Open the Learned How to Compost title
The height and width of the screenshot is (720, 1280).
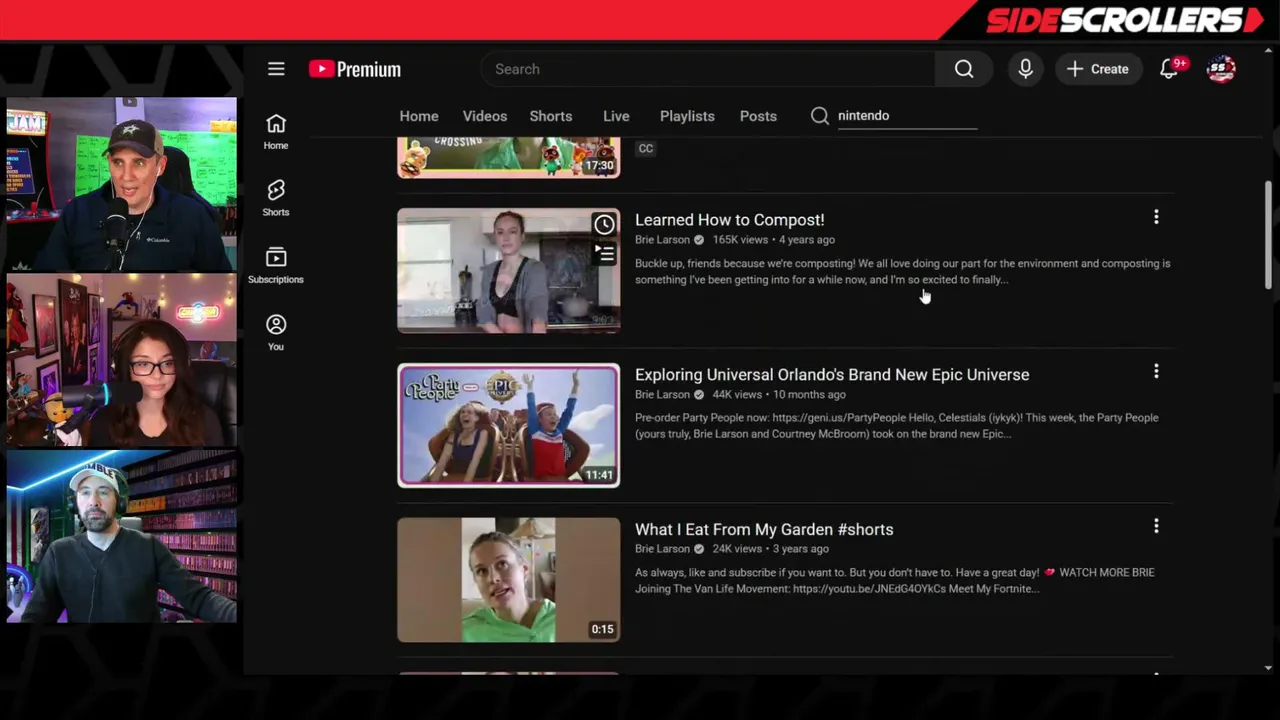pyautogui.click(x=730, y=220)
